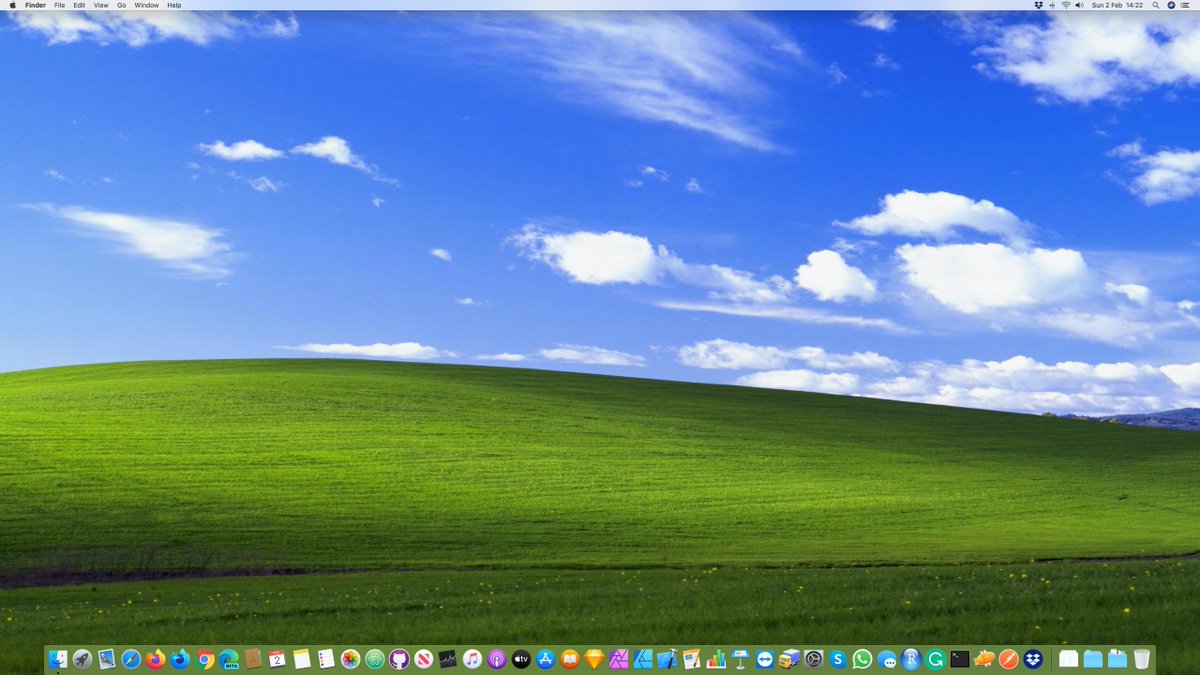Open the white documents stack in Dock

1069,659
